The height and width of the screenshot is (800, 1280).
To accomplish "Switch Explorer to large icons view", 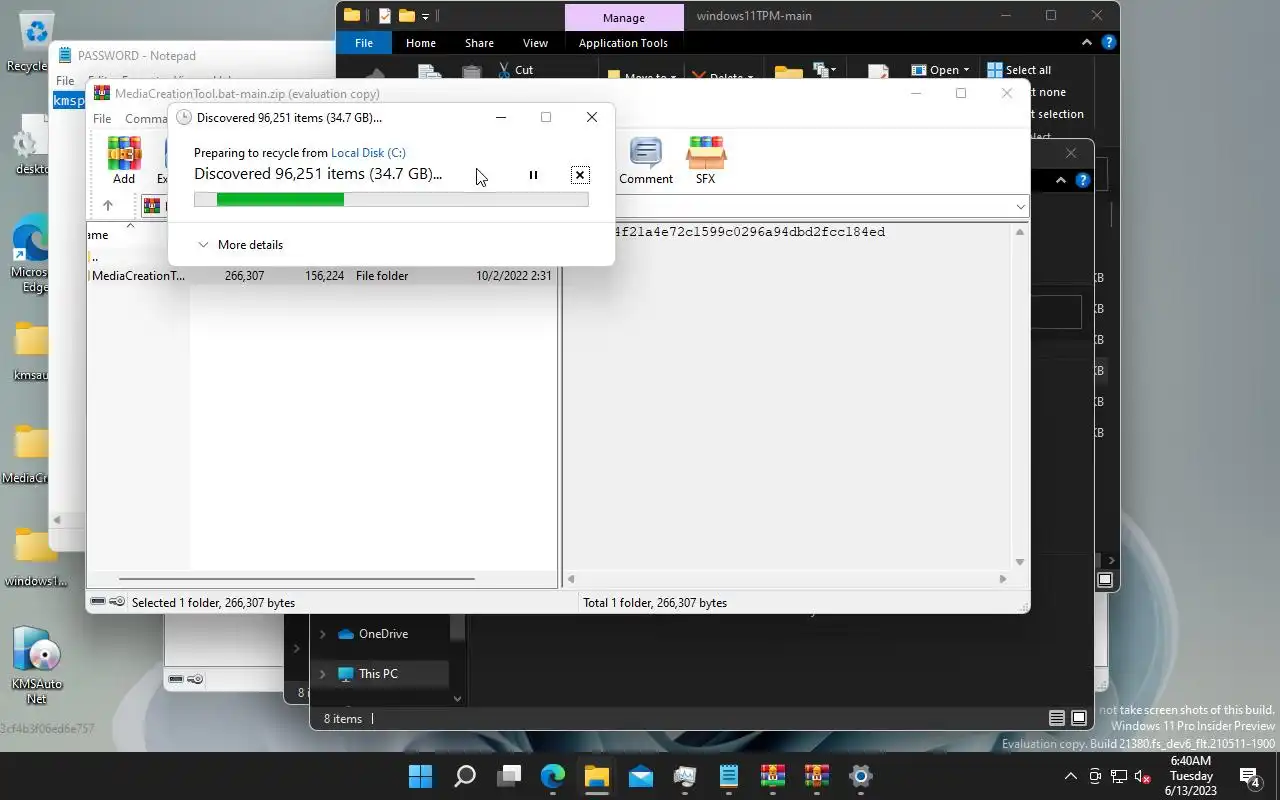I will pos(1079,718).
